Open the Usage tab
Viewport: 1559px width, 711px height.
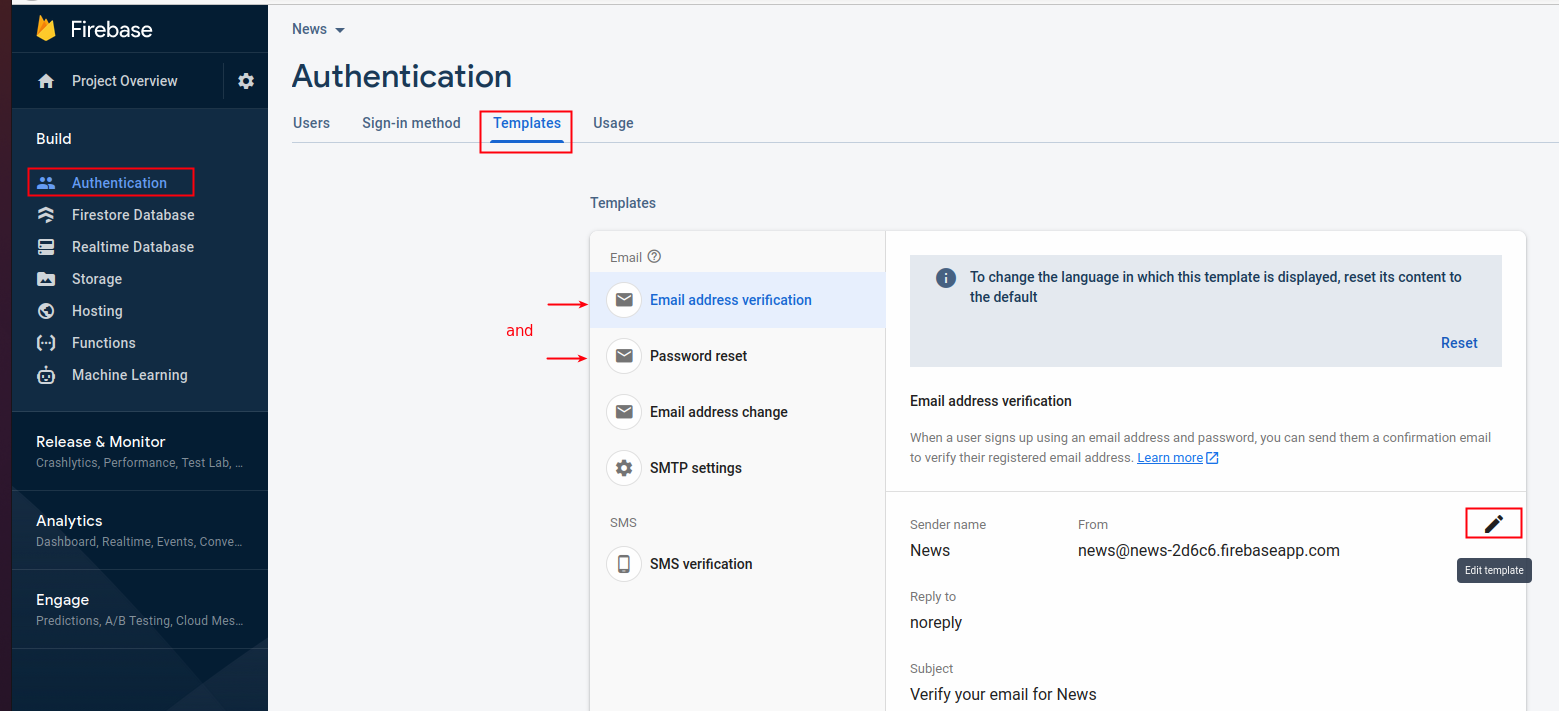(x=613, y=123)
